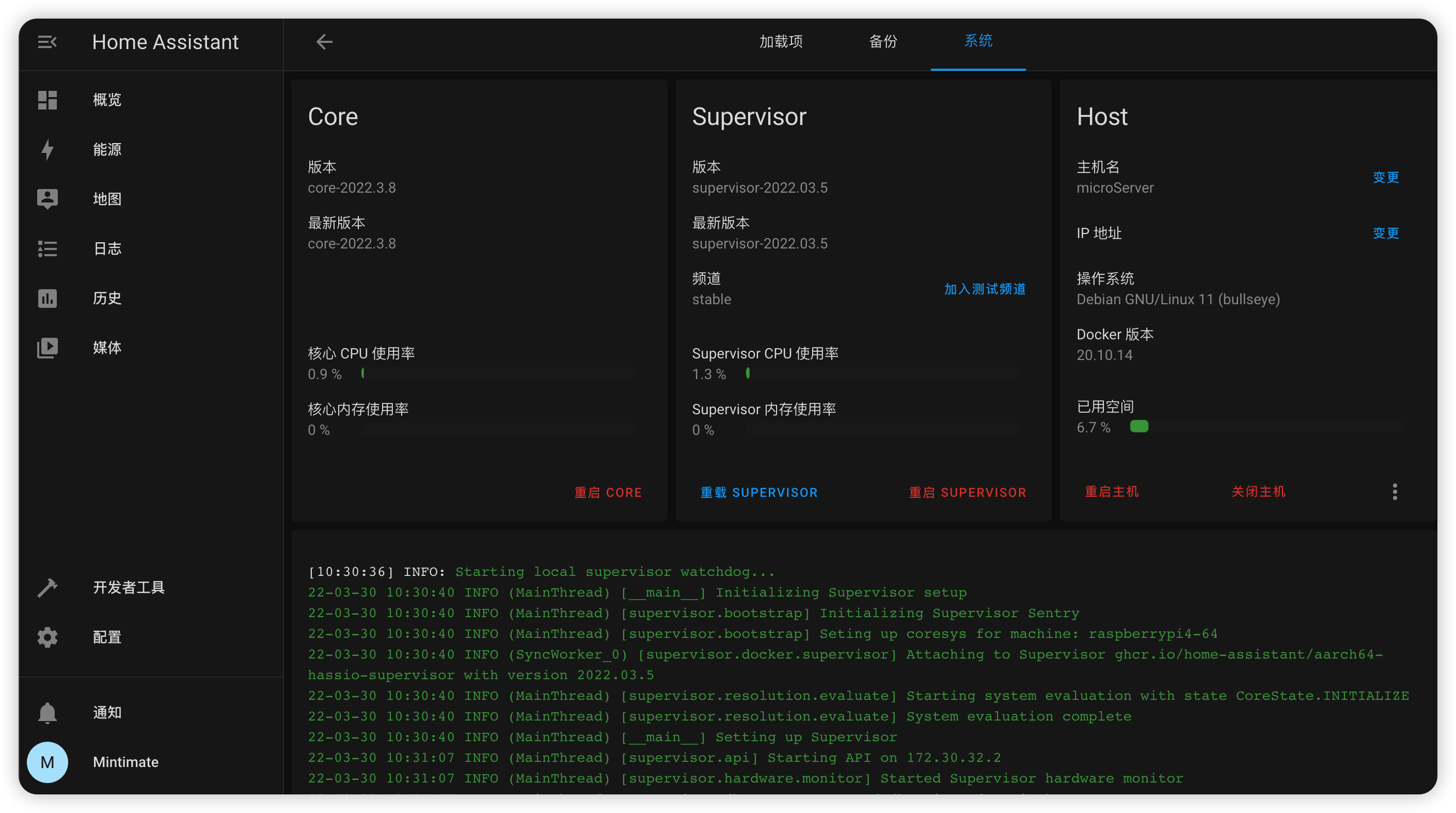This screenshot has height=813, width=1456.
Task: Open 通知 via the bell icon
Action: tap(48, 712)
